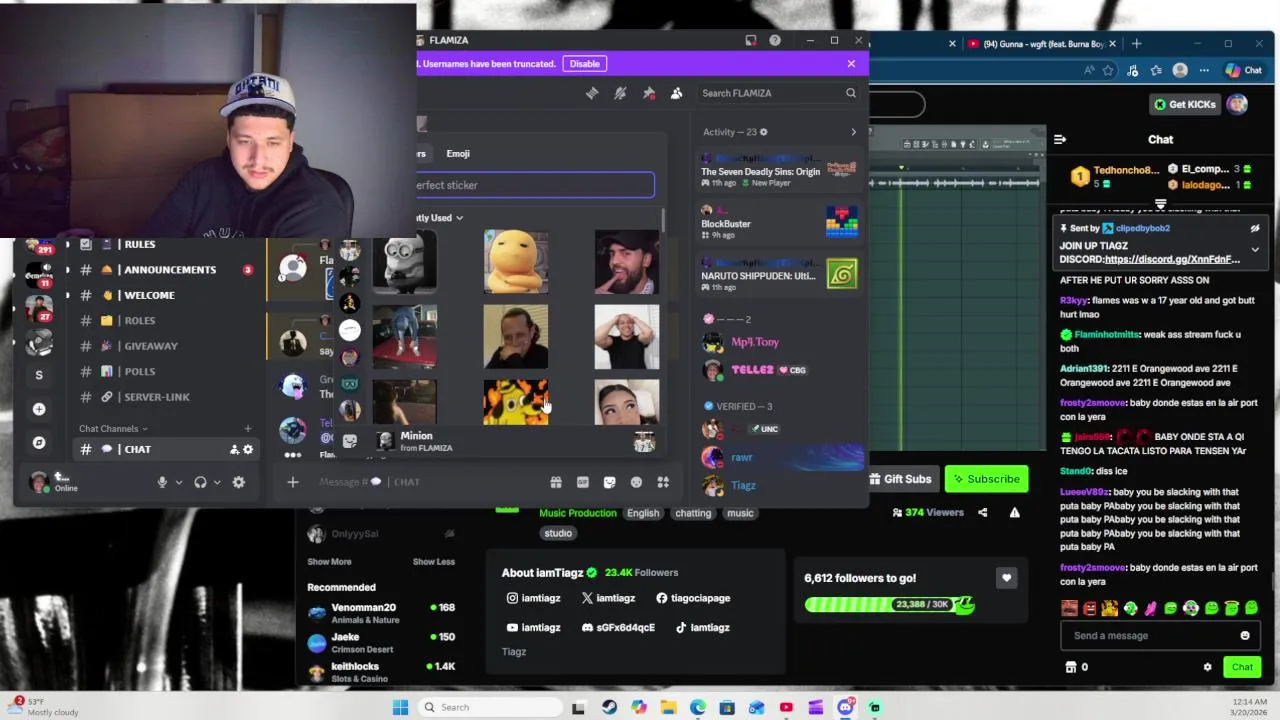This screenshot has height=720, width=1280.
Task: Collapse the Kick chat panel
Action: tap(1060, 140)
